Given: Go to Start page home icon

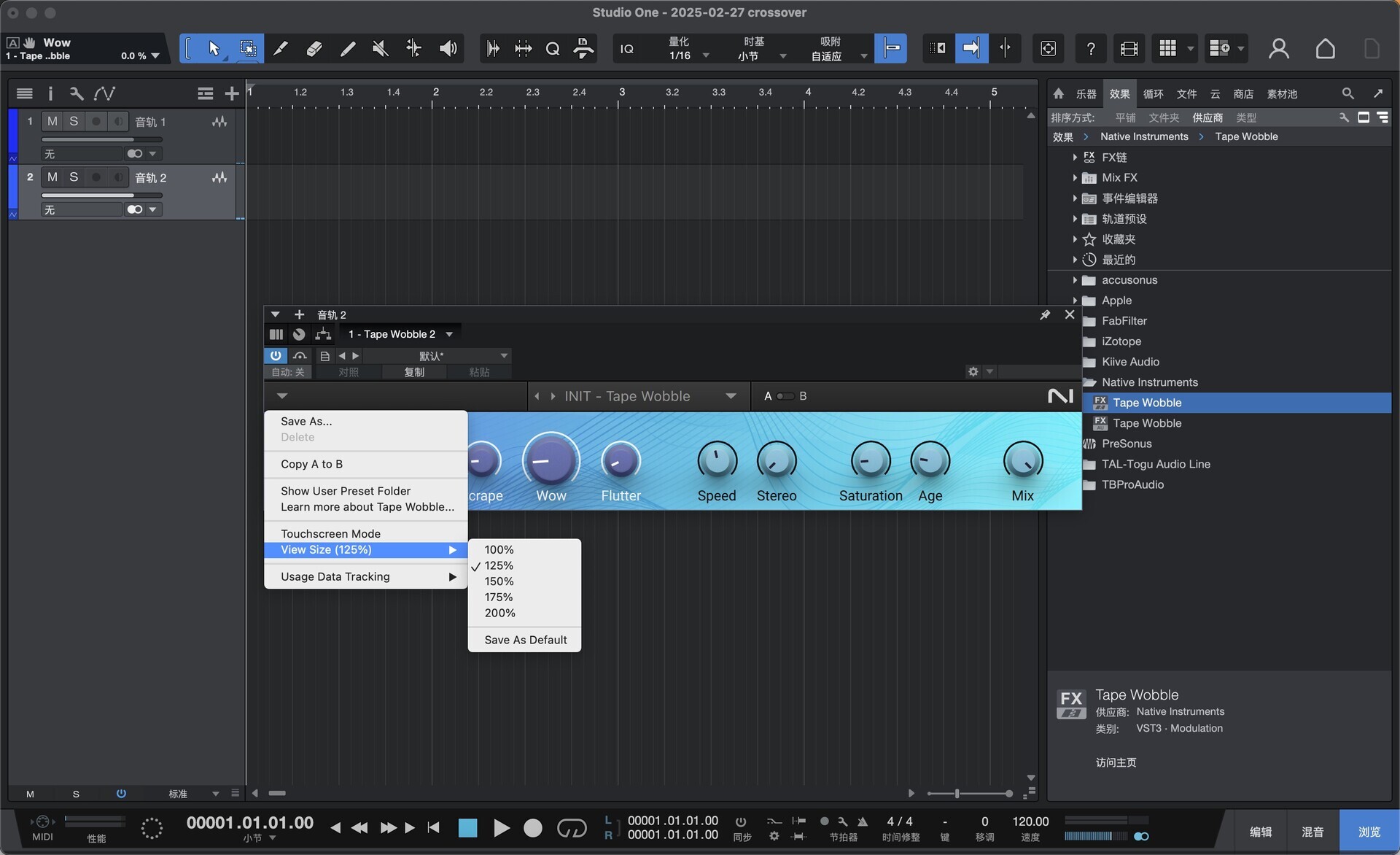Looking at the screenshot, I should [x=1325, y=49].
